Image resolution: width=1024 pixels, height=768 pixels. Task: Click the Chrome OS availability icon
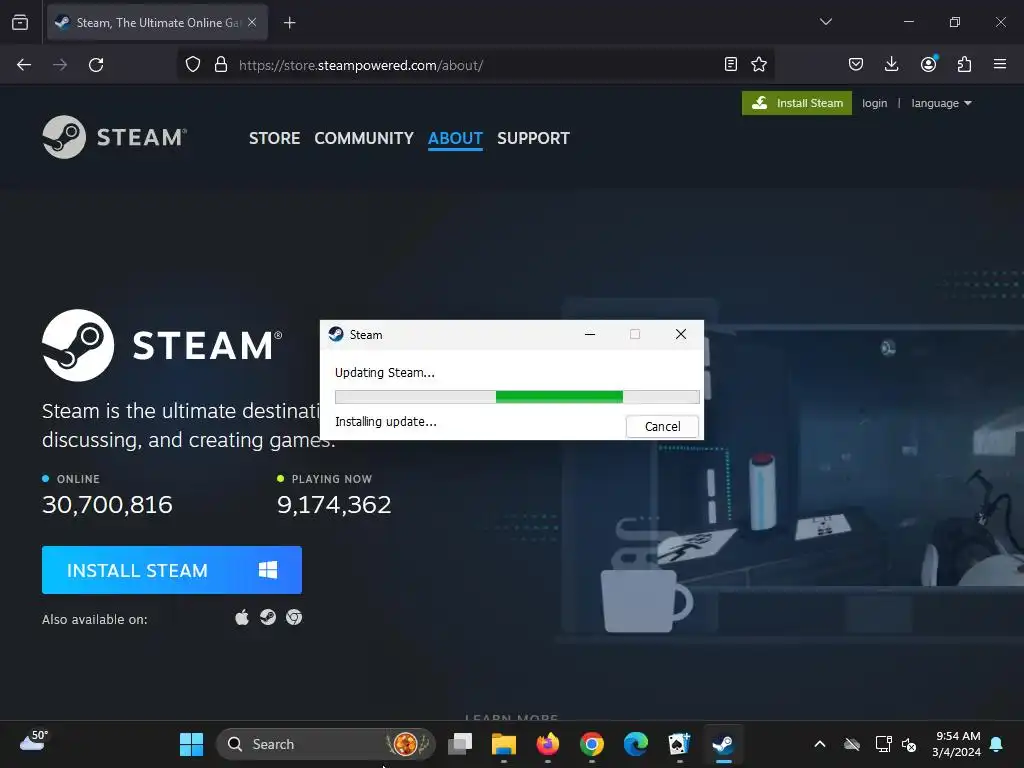click(x=294, y=617)
